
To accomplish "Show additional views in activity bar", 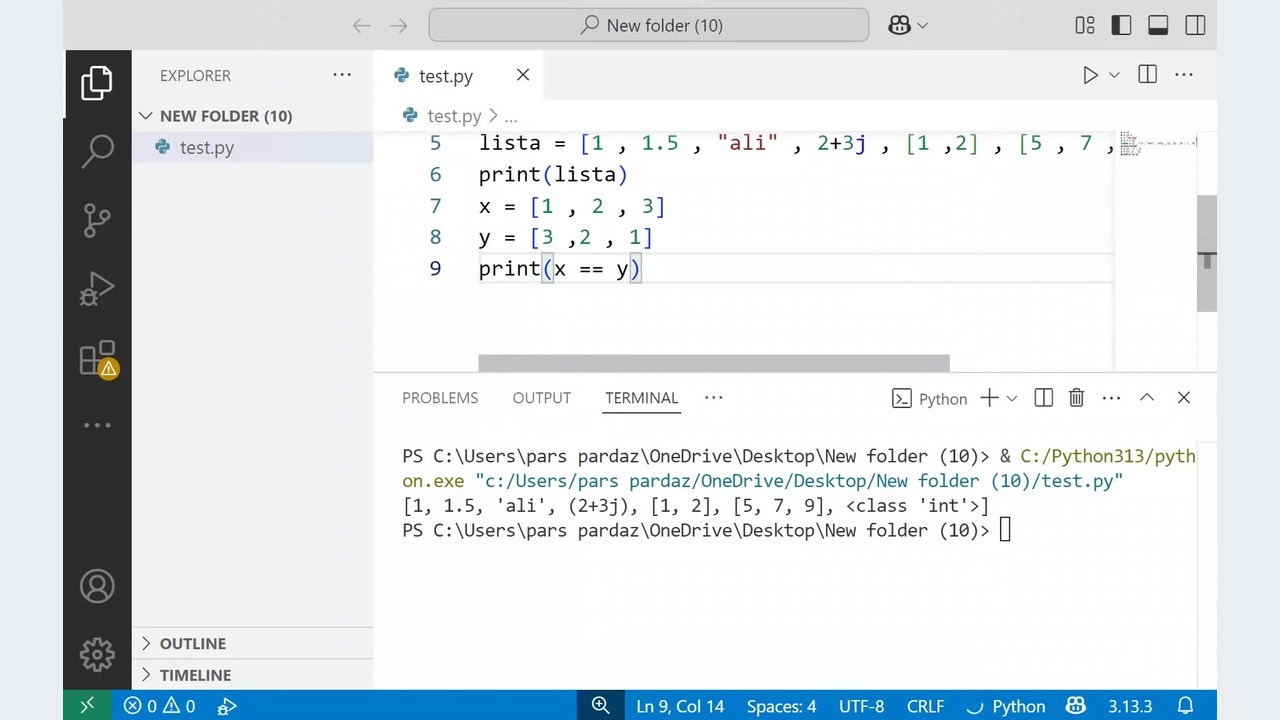I will [97, 425].
